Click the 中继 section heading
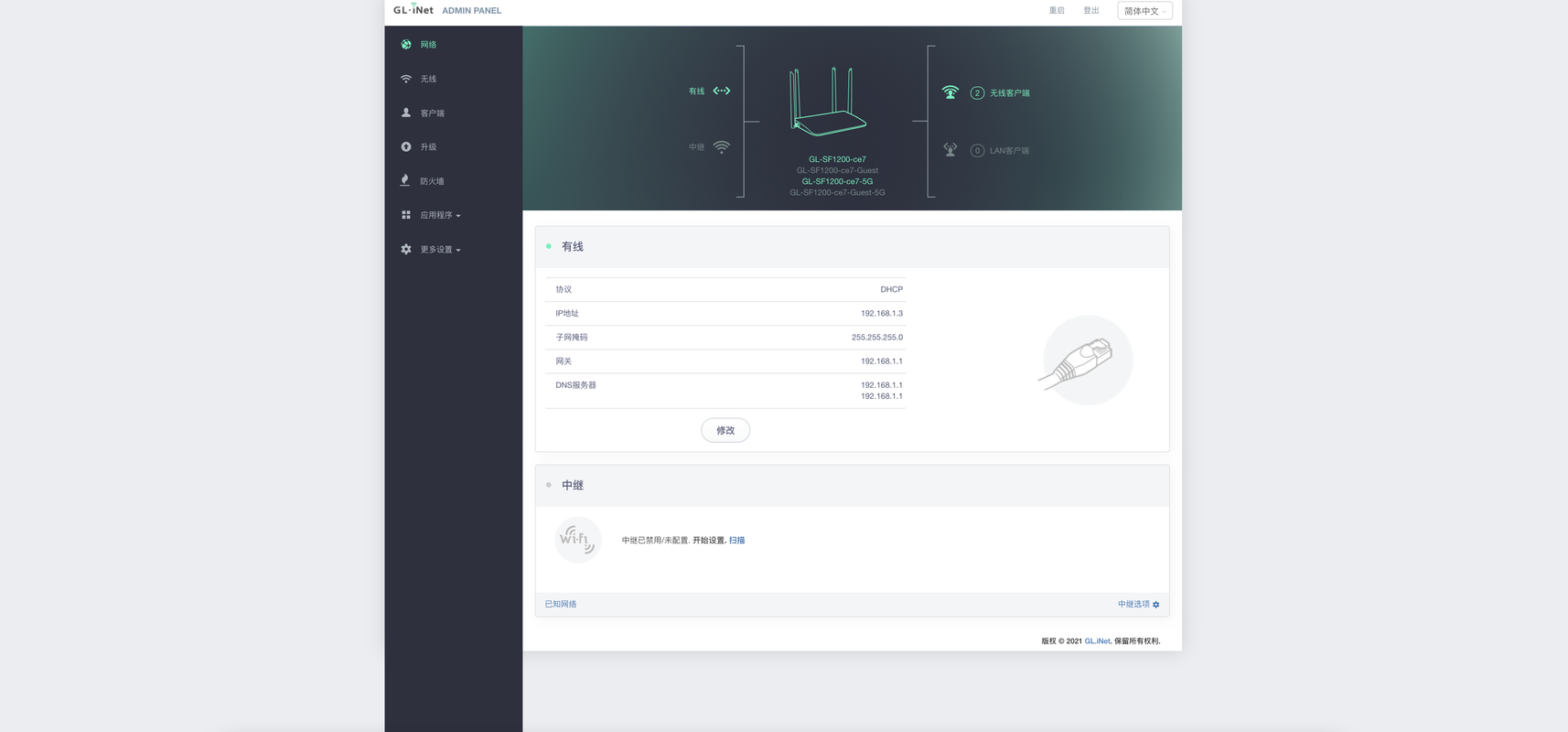The width and height of the screenshot is (1568, 732). pyautogui.click(x=573, y=485)
